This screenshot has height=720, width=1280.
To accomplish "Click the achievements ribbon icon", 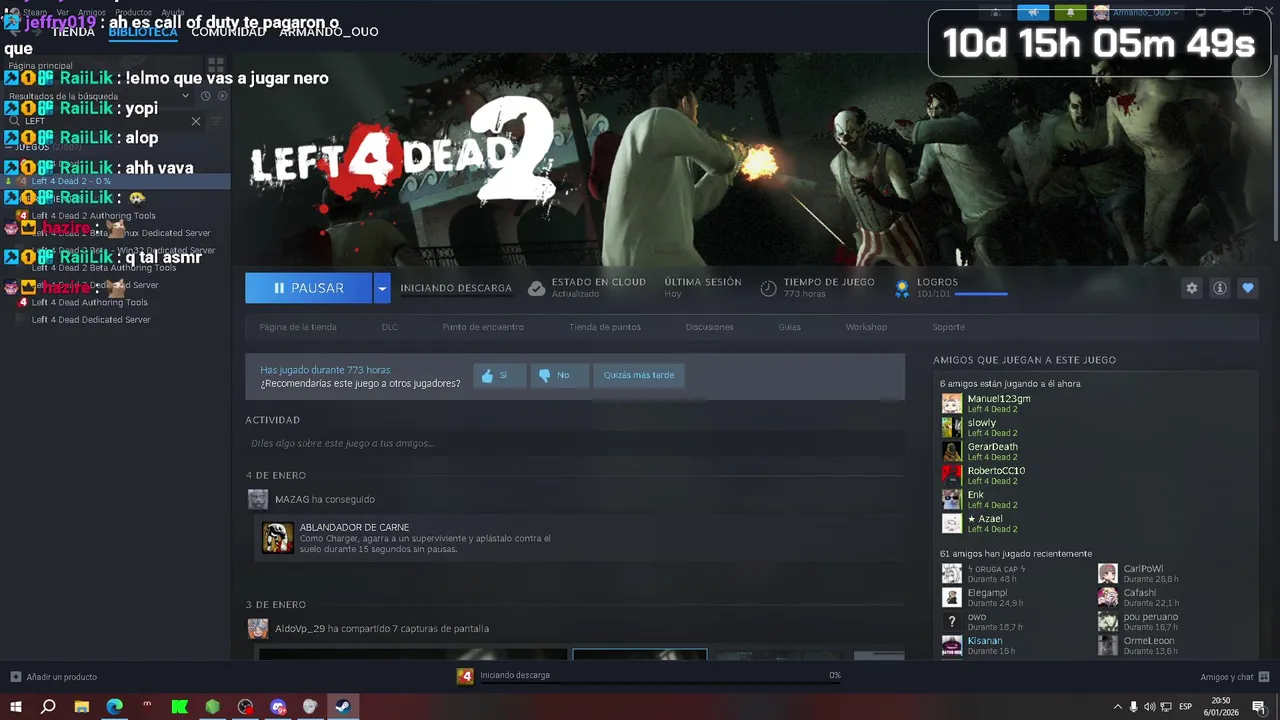I will (901, 288).
